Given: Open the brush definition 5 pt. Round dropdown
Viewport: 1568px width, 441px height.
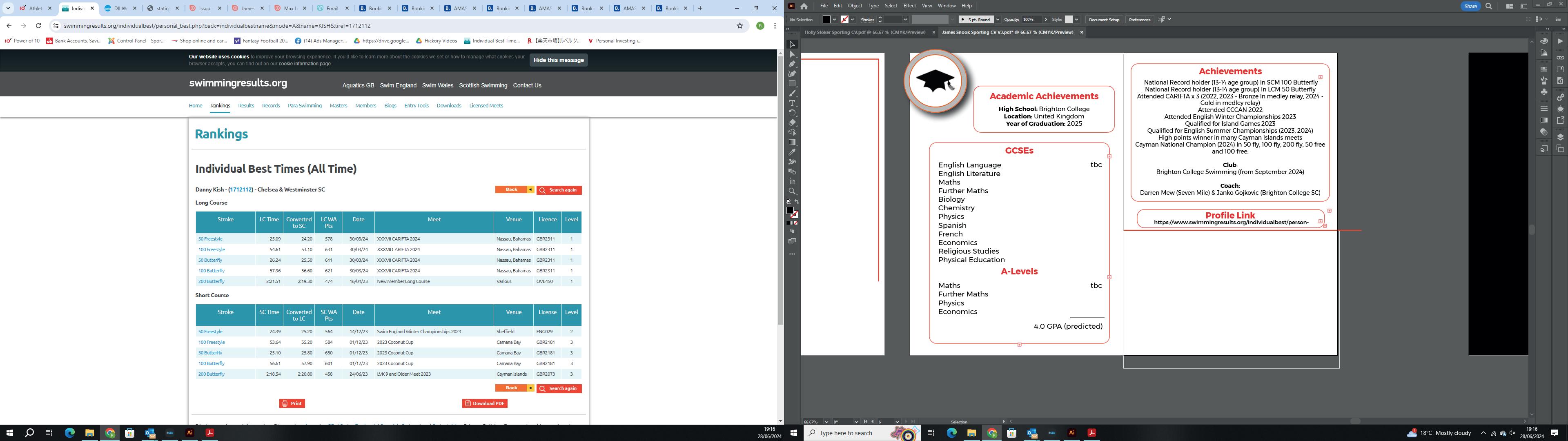Looking at the screenshot, I should coord(997,20).
